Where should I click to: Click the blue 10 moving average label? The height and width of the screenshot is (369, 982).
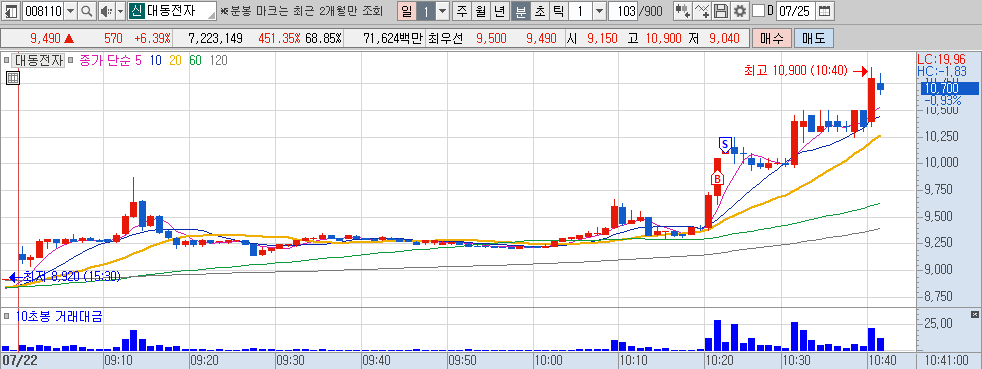coord(155,61)
